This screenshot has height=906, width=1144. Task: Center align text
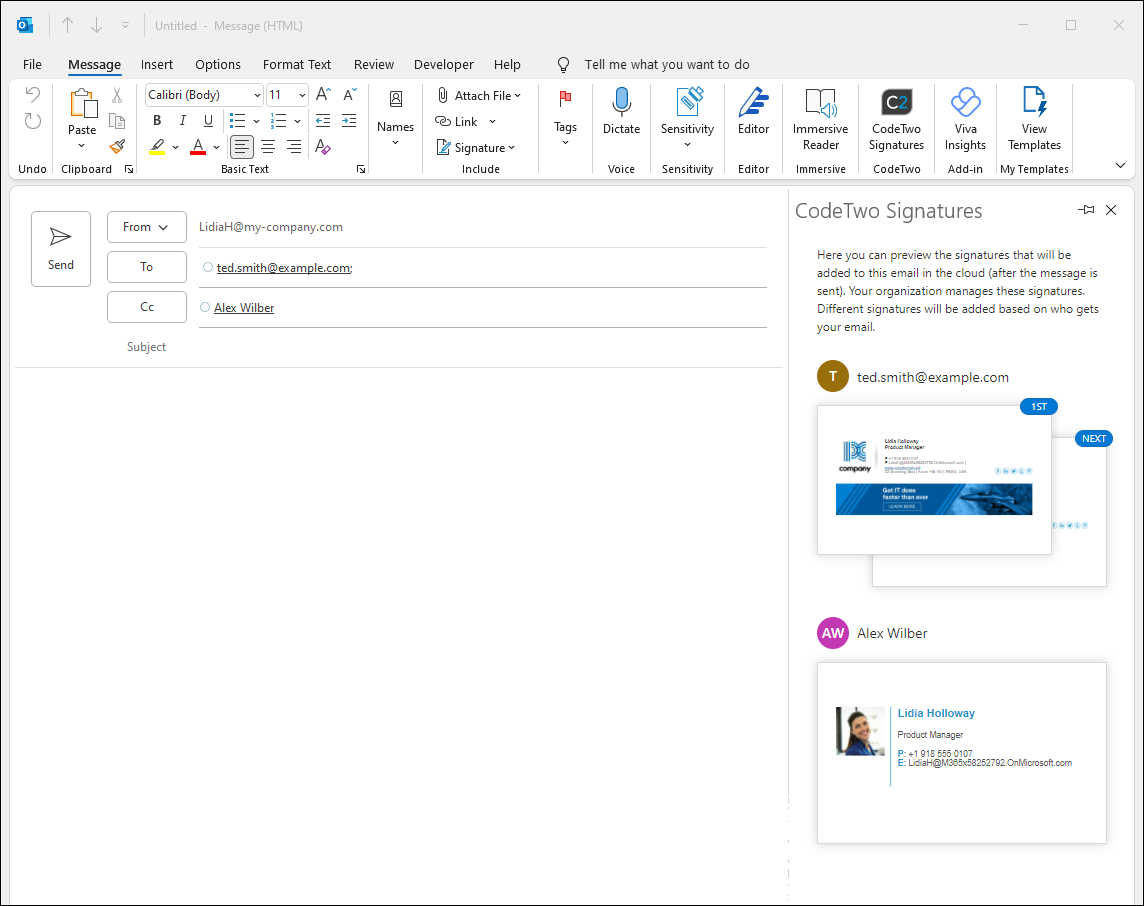point(268,147)
